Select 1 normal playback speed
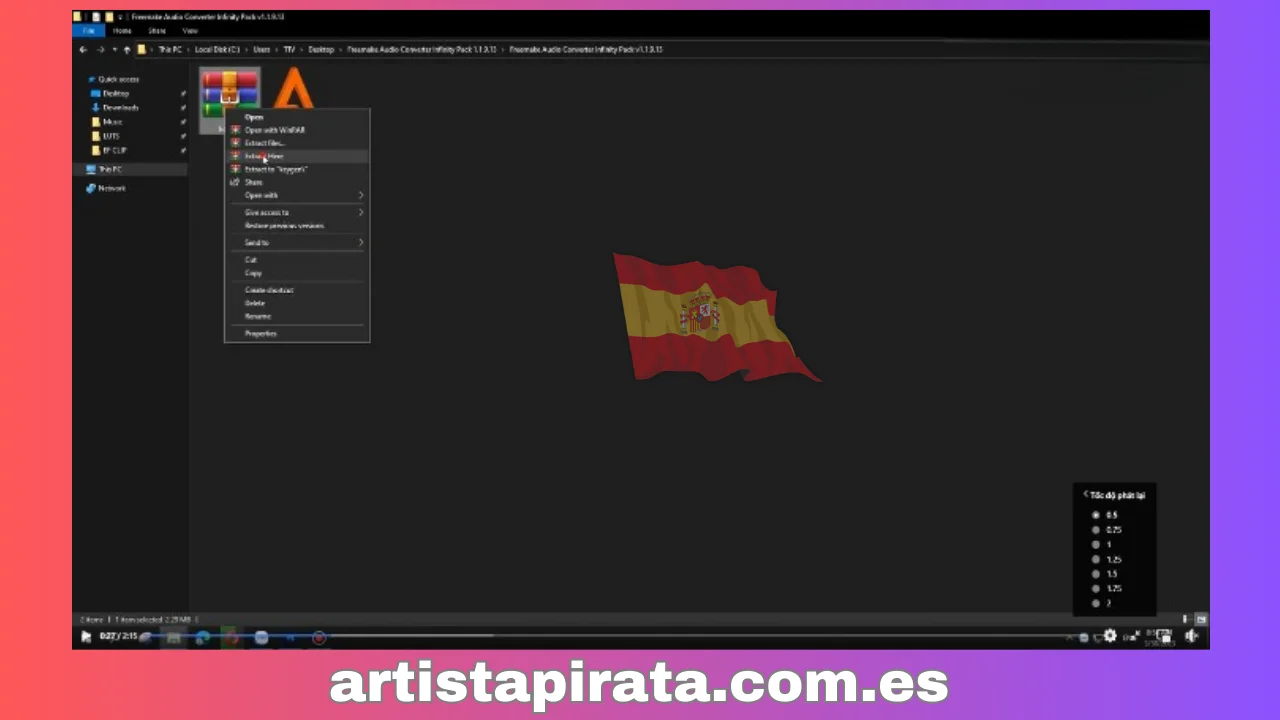 click(1102, 545)
